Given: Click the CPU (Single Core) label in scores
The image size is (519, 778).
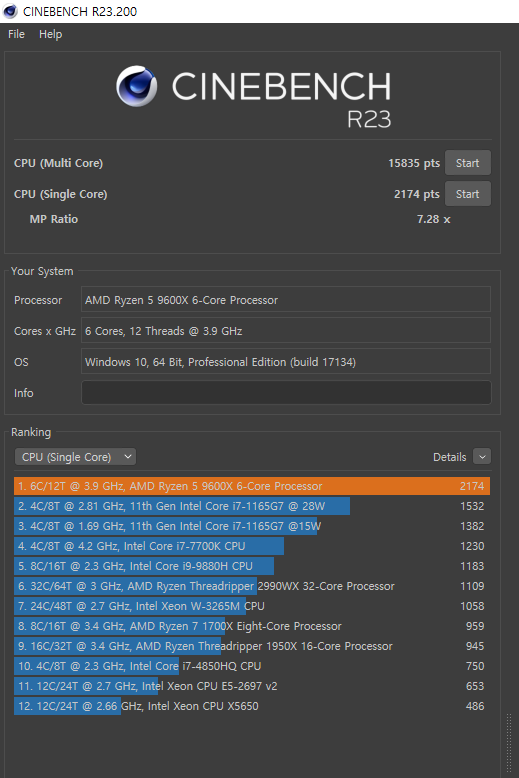Looking at the screenshot, I should pos(61,194).
